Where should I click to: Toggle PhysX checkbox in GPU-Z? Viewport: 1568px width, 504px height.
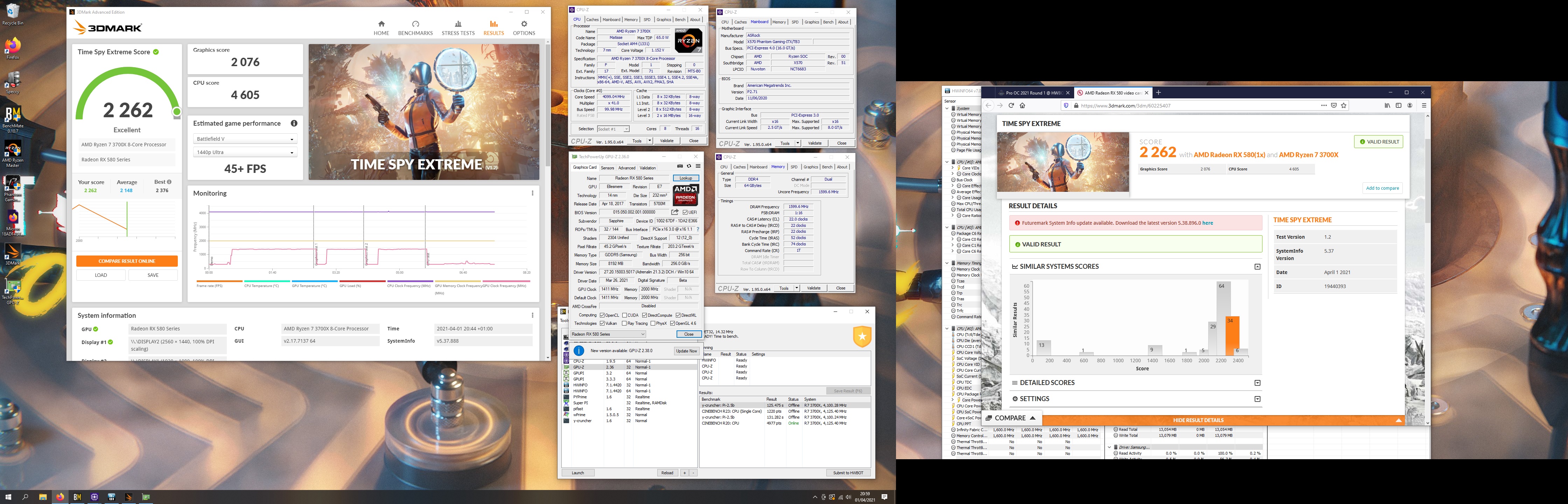[x=653, y=323]
